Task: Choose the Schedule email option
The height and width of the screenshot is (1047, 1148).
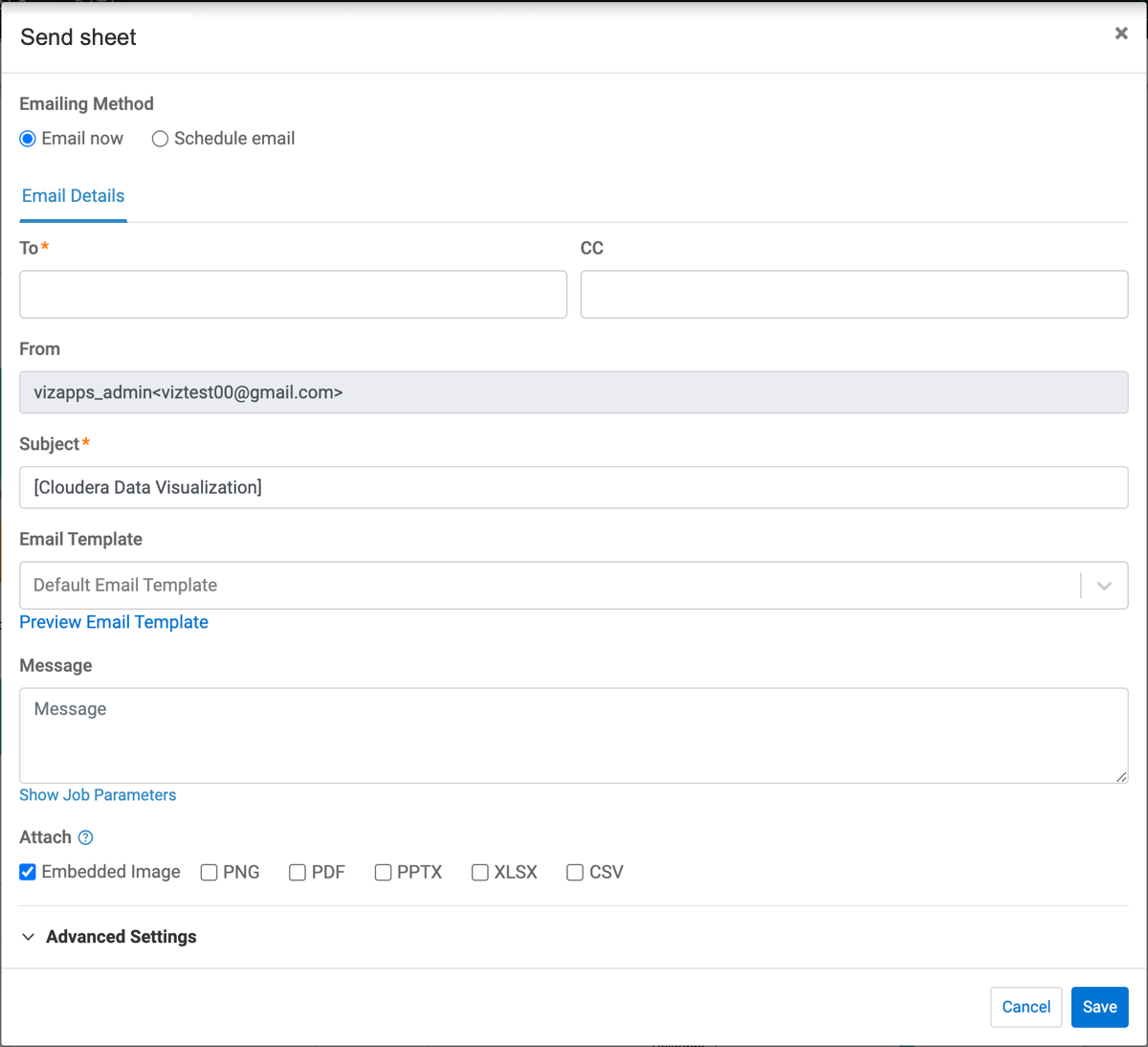Action: pyautogui.click(x=161, y=139)
